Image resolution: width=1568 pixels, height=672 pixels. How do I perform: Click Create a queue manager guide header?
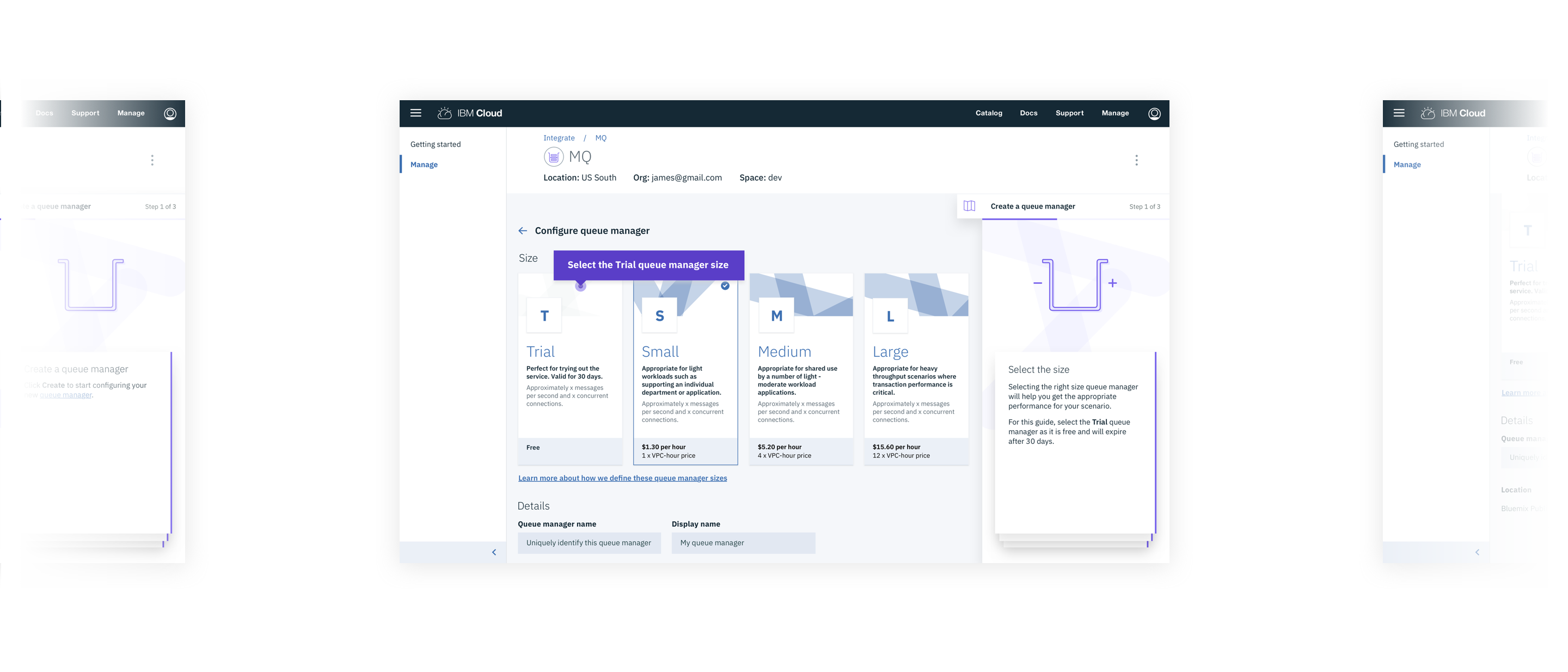pos(1032,206)
